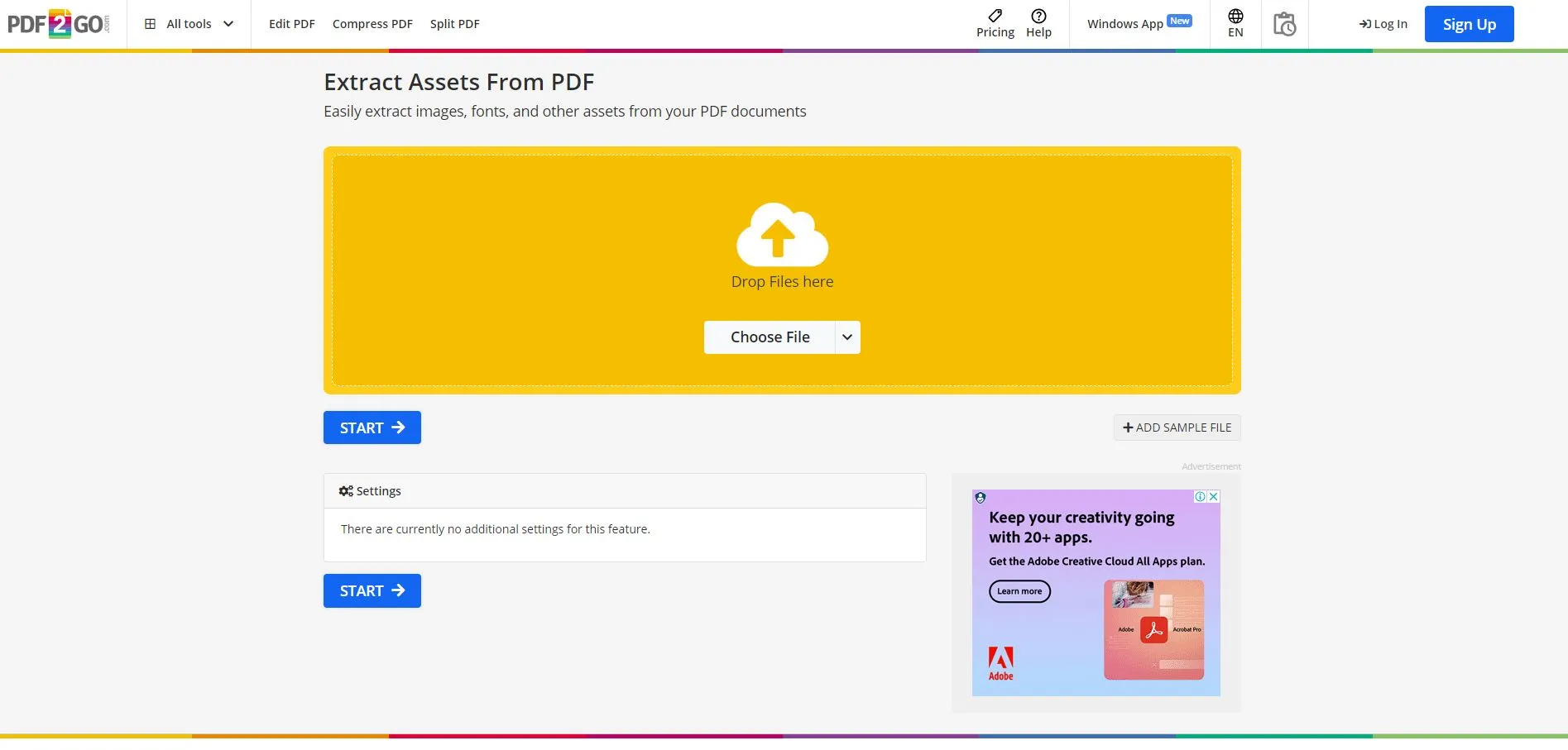Viewport: 1568px width, 750px height.
Task: Open the Log In link
Action: (x=1383, y=24)
